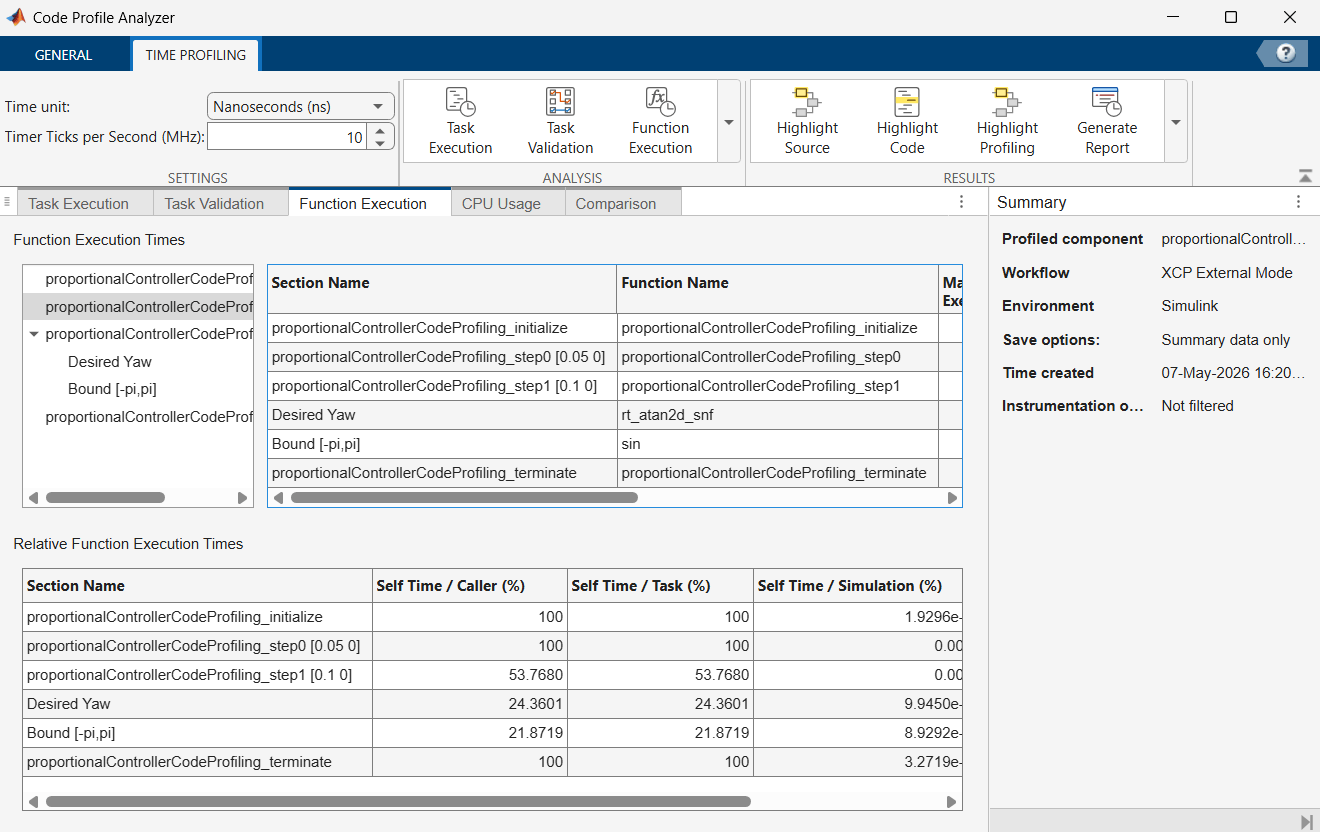Viewport: 1320px width, 832px height.
Task: Click right scroll arrow of function table
Action: click(952, 497)
